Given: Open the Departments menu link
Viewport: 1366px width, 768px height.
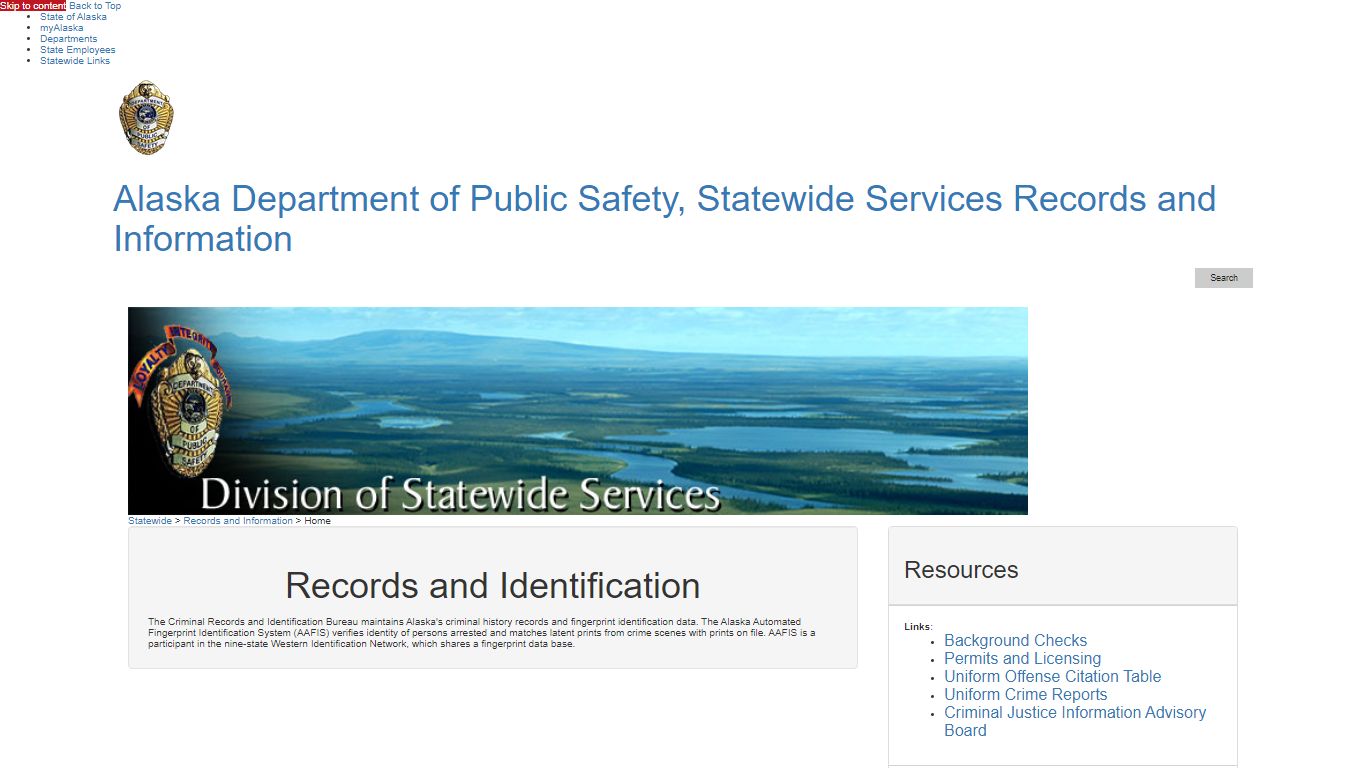Looking at the screenshot, I should 69,39.
